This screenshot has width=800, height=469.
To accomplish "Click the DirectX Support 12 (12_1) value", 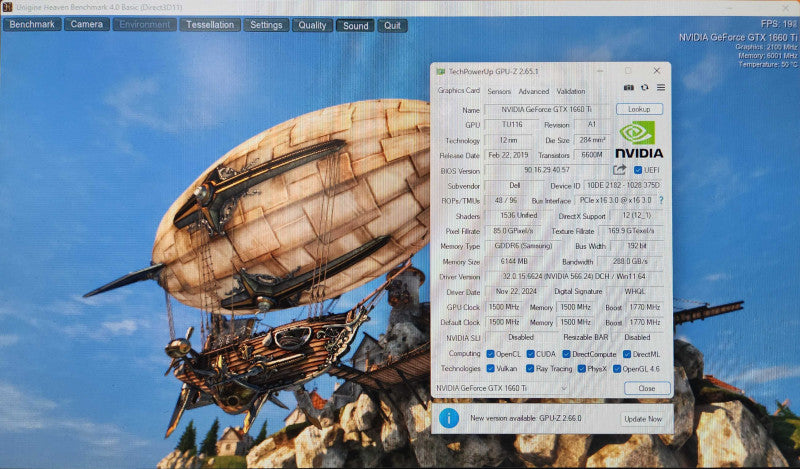I will 636,215.
